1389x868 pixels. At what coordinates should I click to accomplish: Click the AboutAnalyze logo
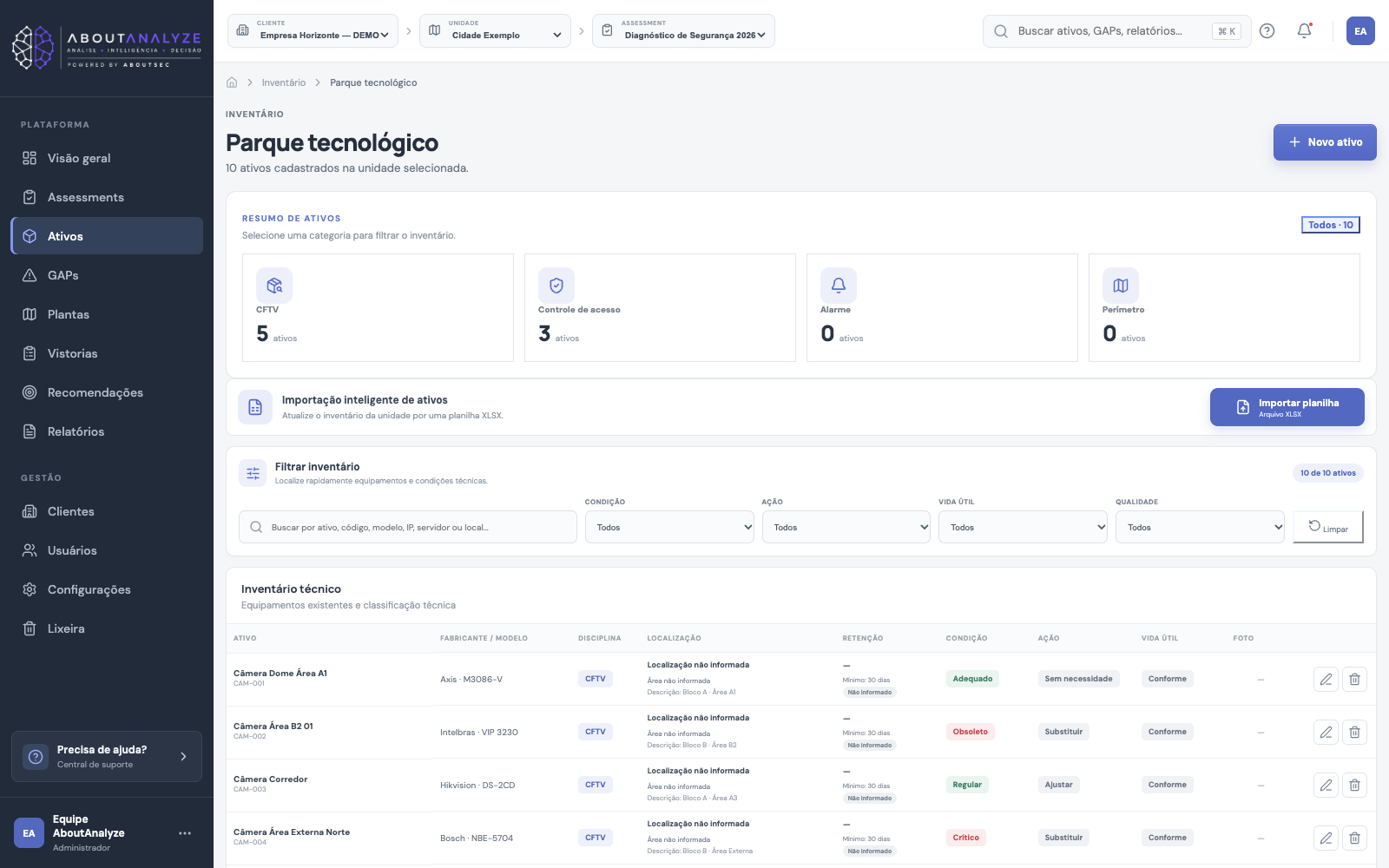click(107, 47)
